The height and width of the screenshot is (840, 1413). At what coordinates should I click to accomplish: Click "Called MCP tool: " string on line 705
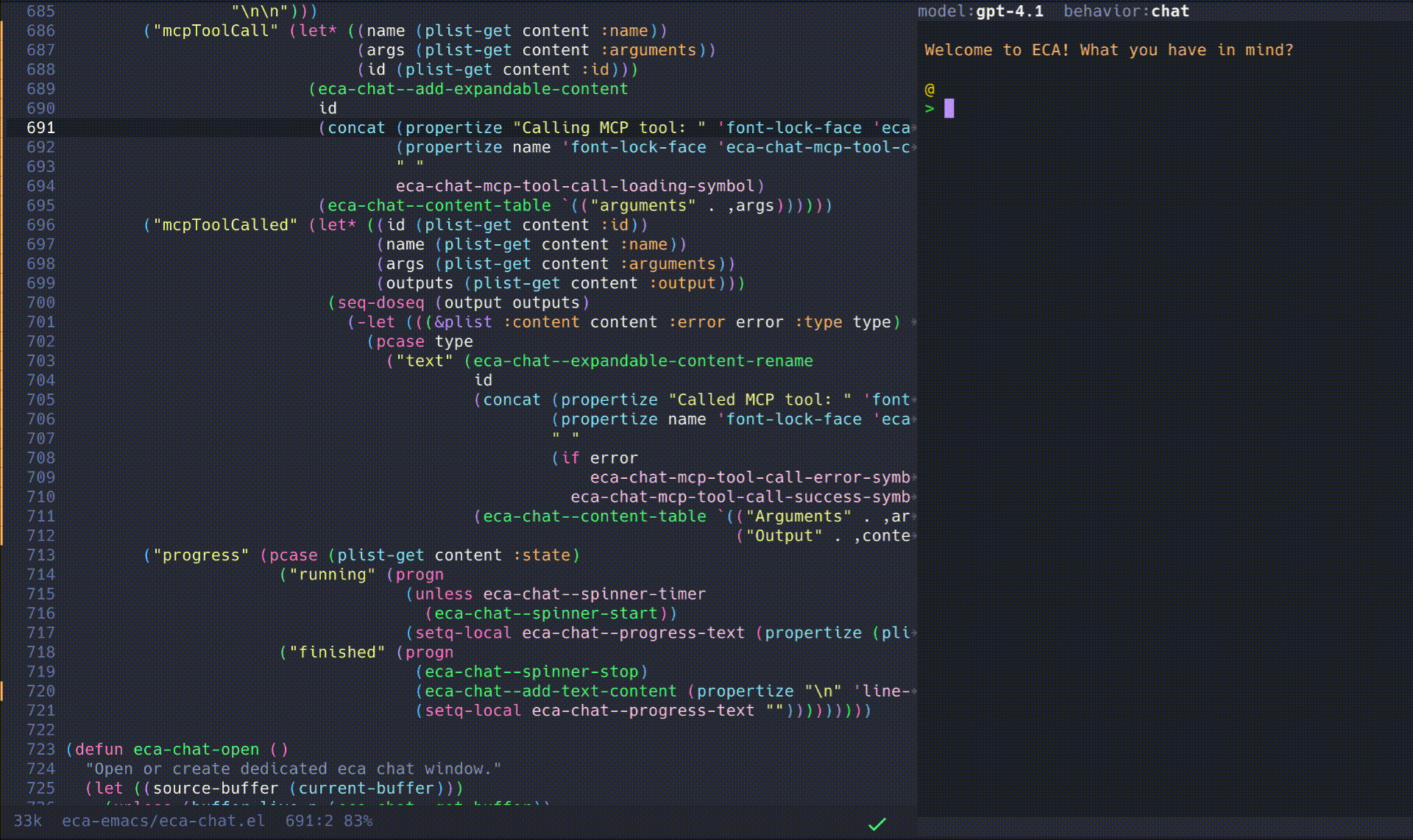[x=760, y=400]
